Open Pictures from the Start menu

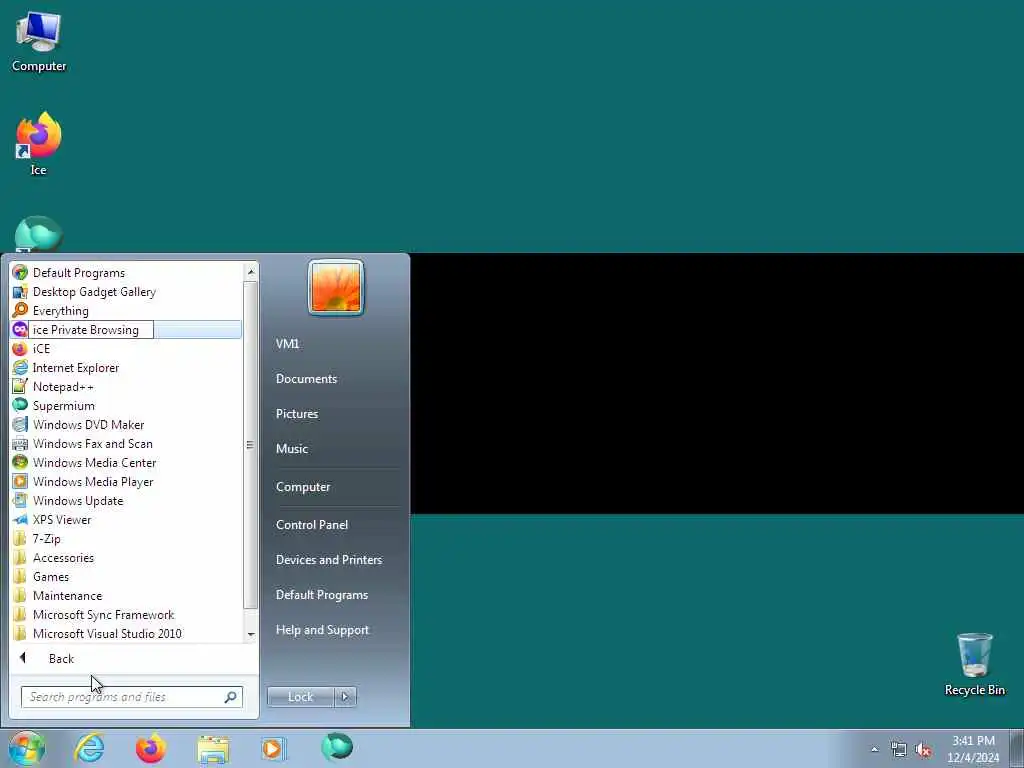(x=297, y=413)
